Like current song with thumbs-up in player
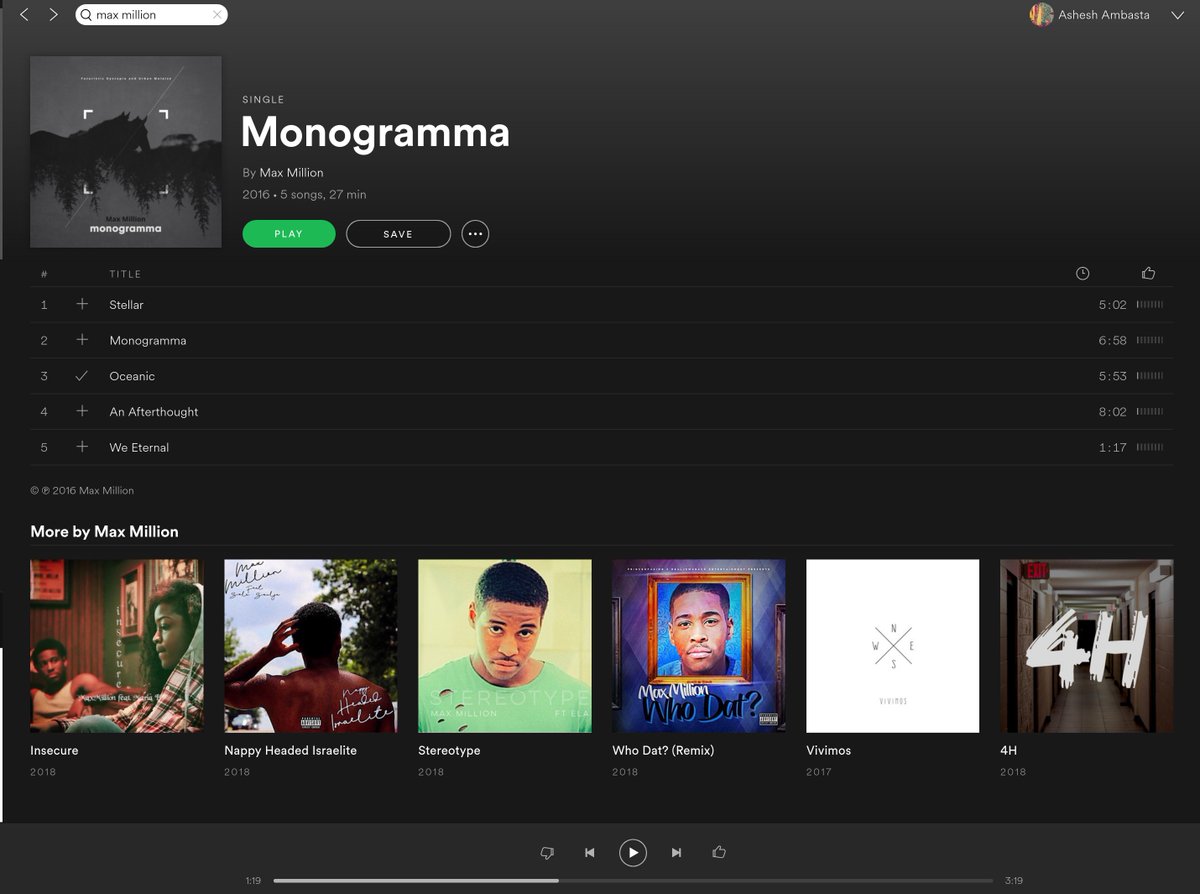Screen dimensions: 1200x894 point(719,852)
